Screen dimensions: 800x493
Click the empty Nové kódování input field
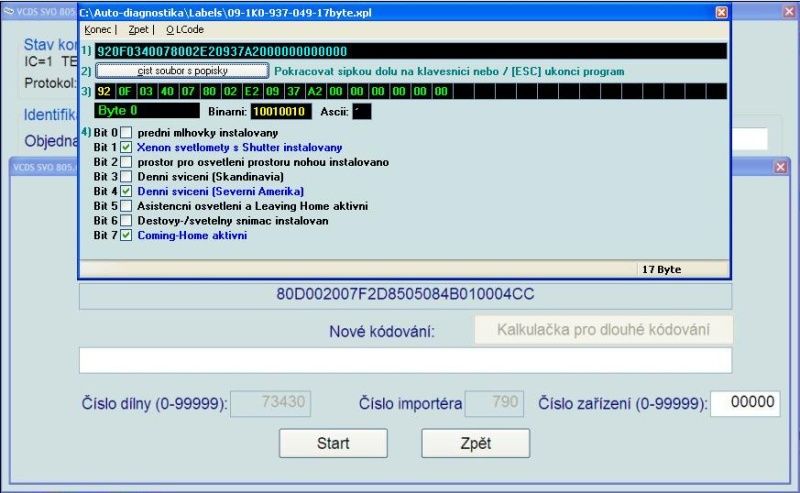pos(405,360)
